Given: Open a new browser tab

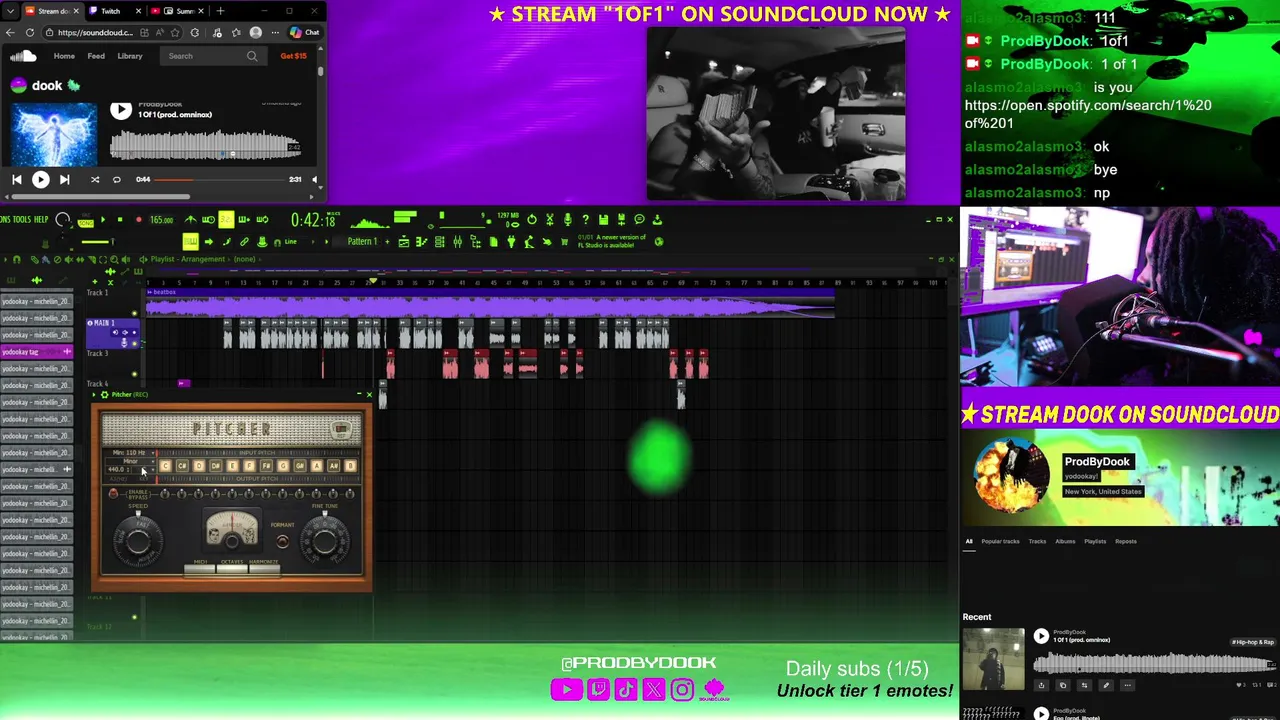Looking at the screenshot, I should point(220,11).
